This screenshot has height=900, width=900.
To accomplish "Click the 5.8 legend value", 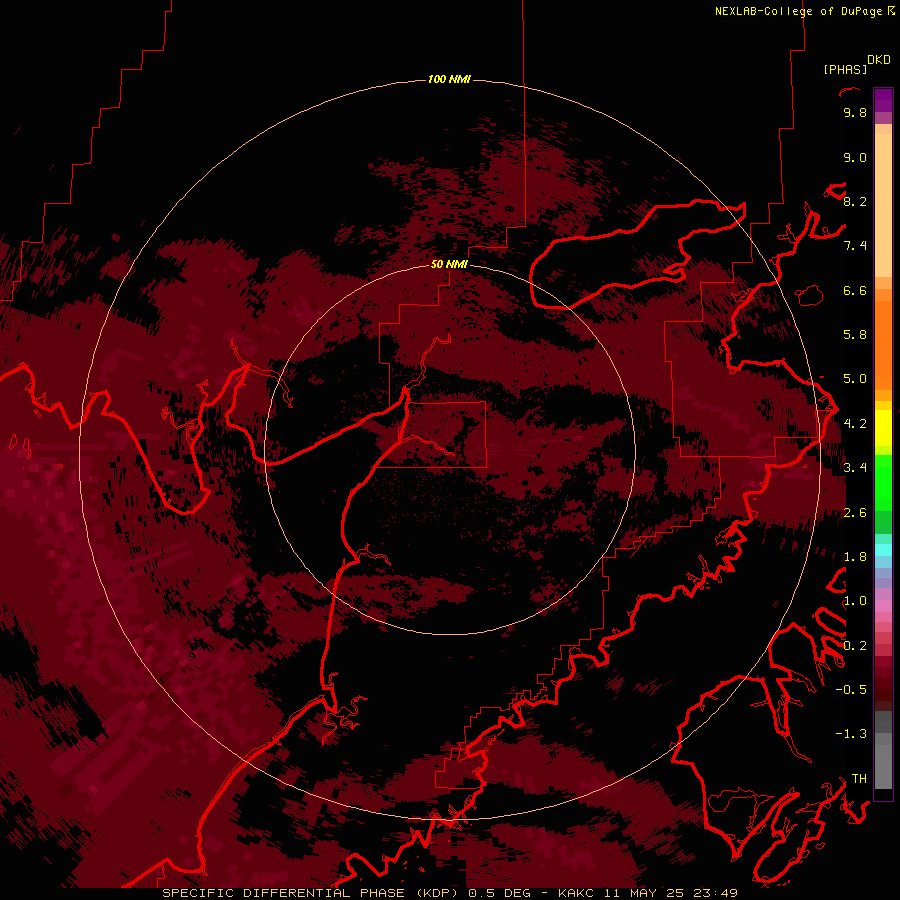I will tap(855, 335).
